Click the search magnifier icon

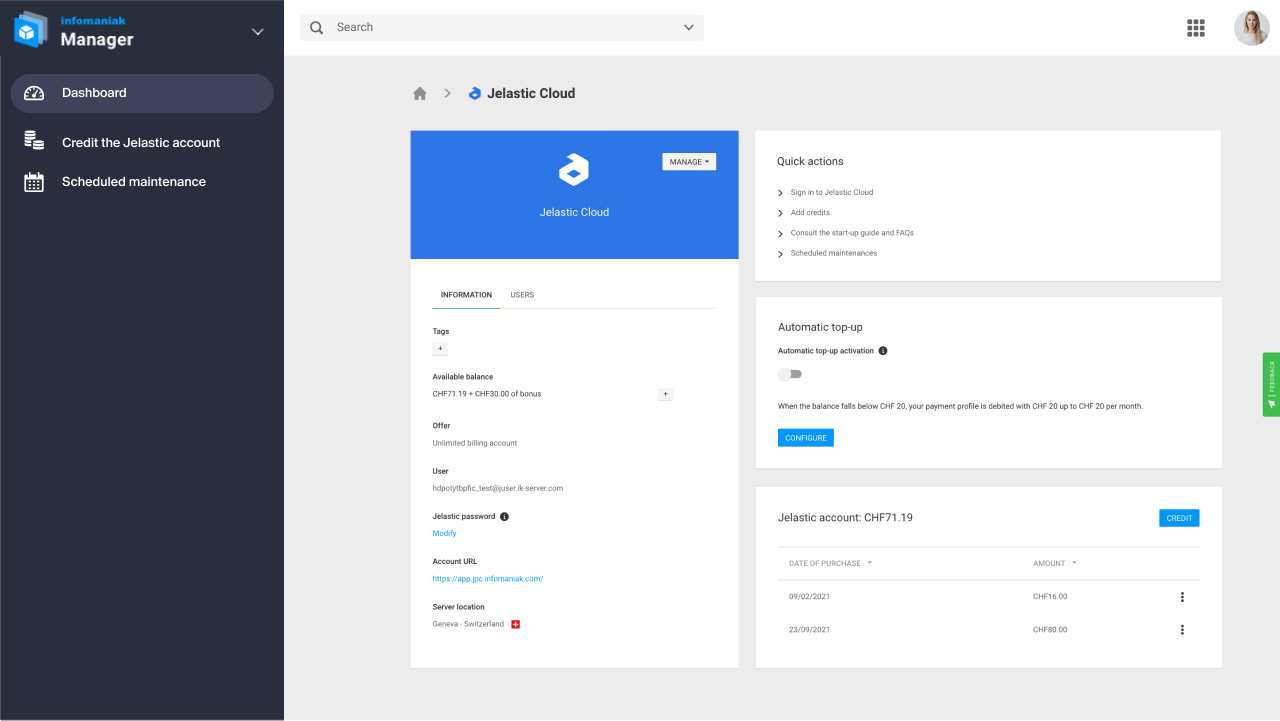tap(316, 27)
